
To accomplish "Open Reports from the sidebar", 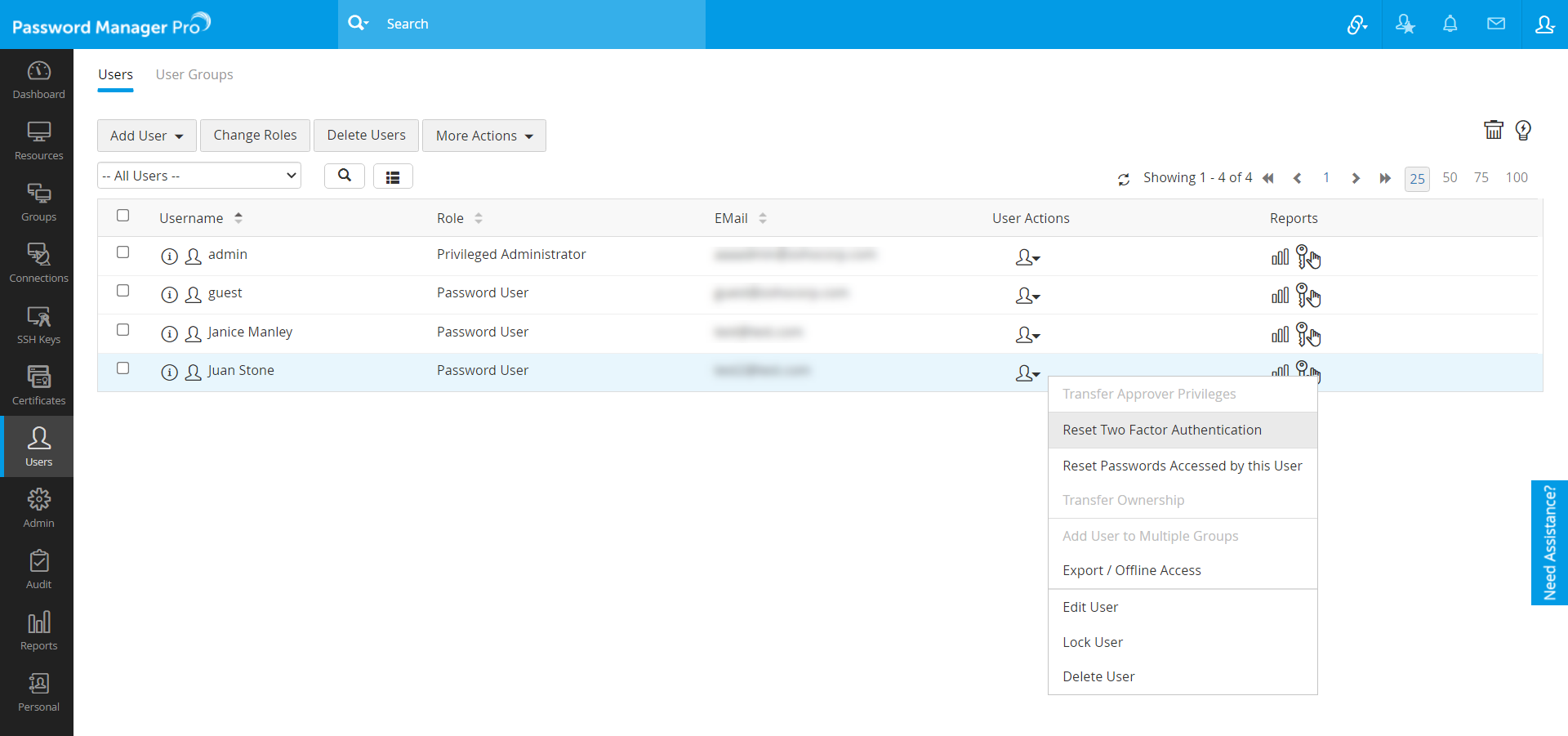I will click(x=38, y=631).
